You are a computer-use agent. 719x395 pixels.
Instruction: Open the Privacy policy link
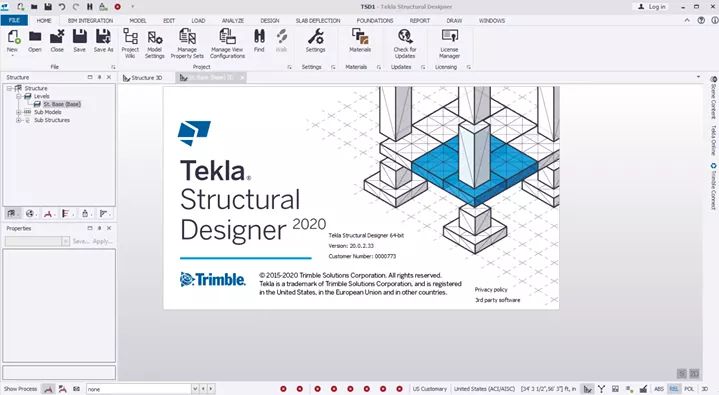click(491, 289)
